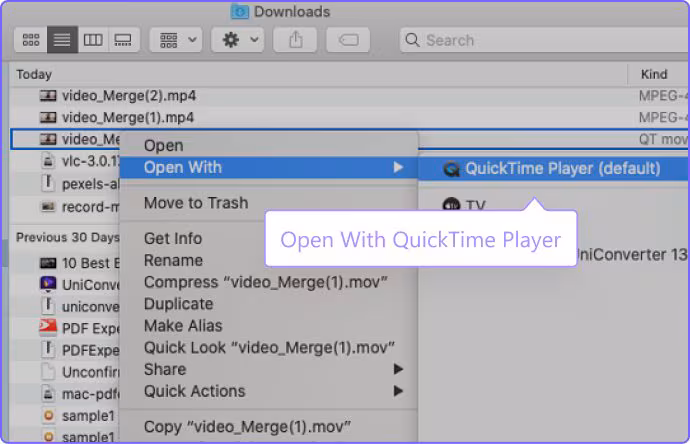Expand the Open With submenu arrow
This screenshot has width=690, height=444.
[398, 167]
